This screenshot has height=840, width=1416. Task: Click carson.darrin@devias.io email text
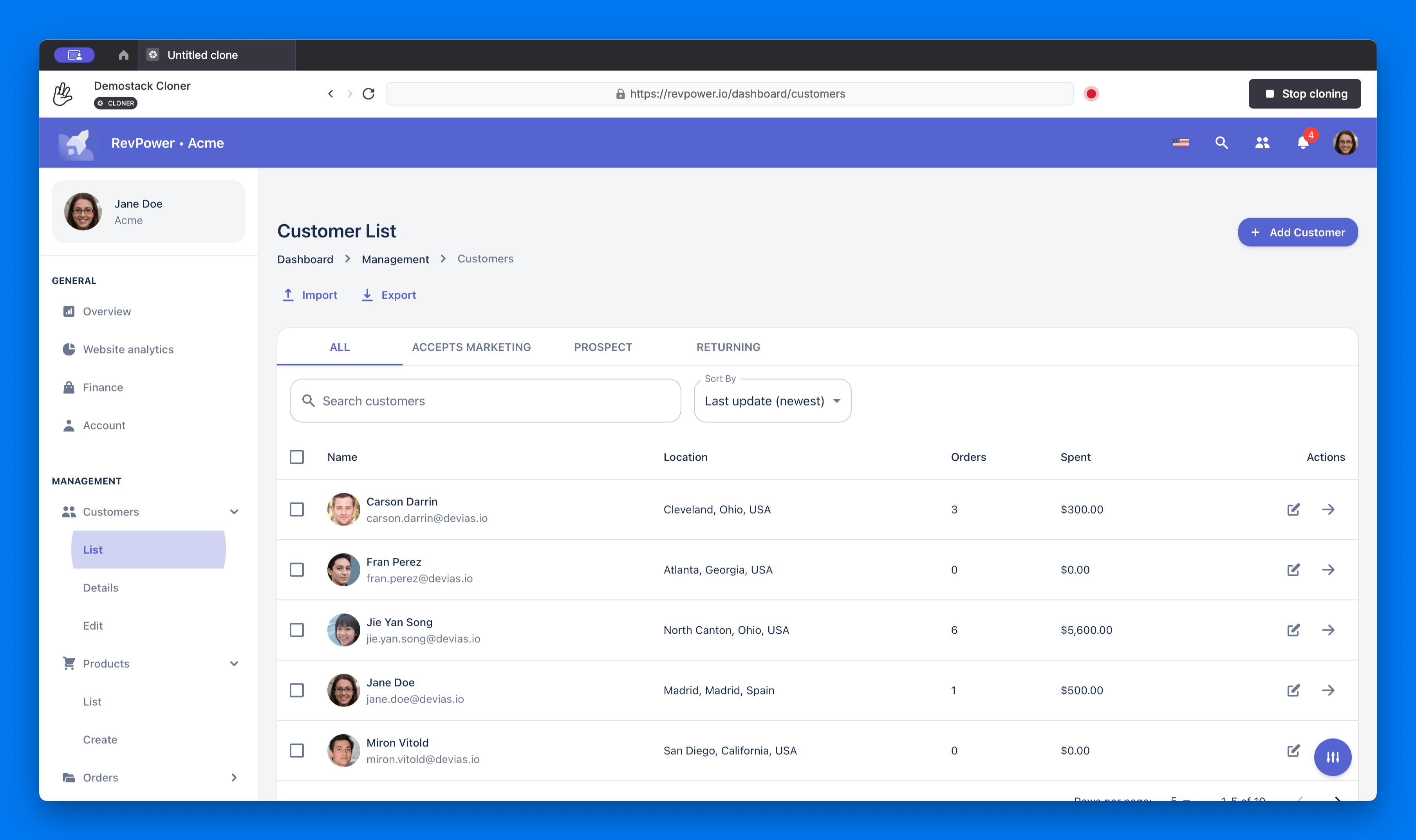click(x=427, y=518)
